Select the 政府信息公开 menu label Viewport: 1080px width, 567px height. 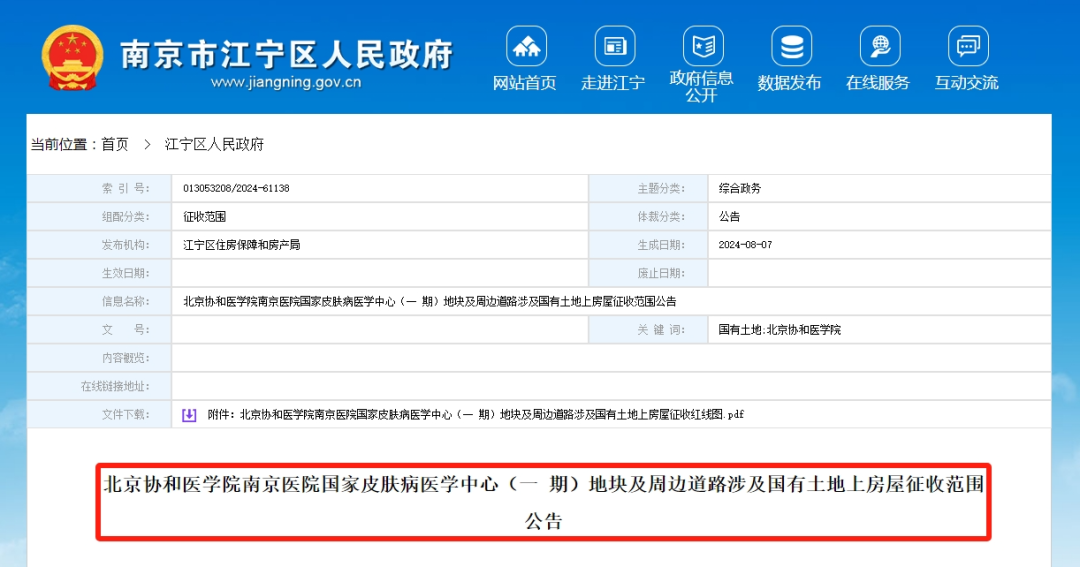tap(701, 87)
